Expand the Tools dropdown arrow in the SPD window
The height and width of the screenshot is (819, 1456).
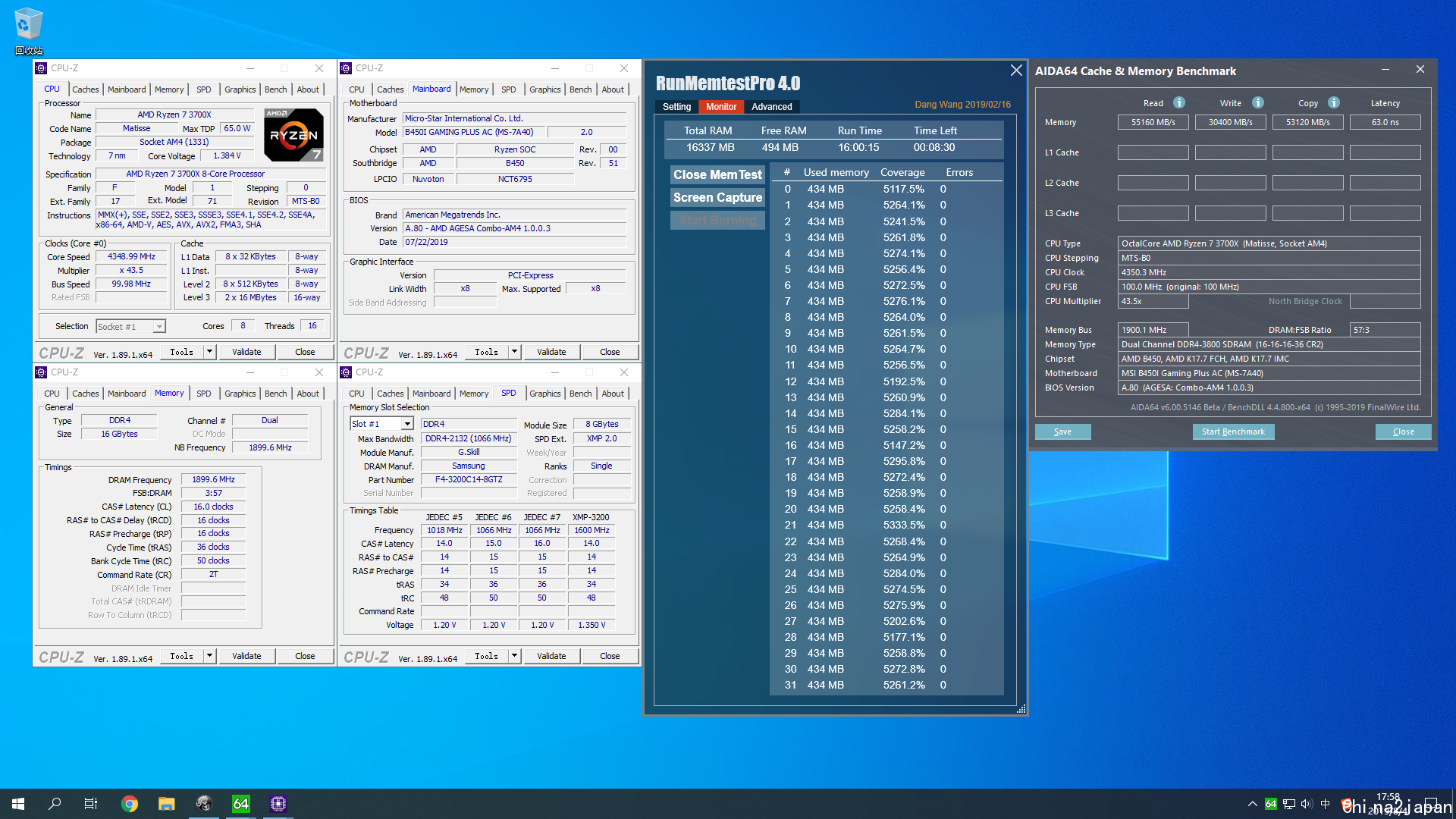[515, 656]
